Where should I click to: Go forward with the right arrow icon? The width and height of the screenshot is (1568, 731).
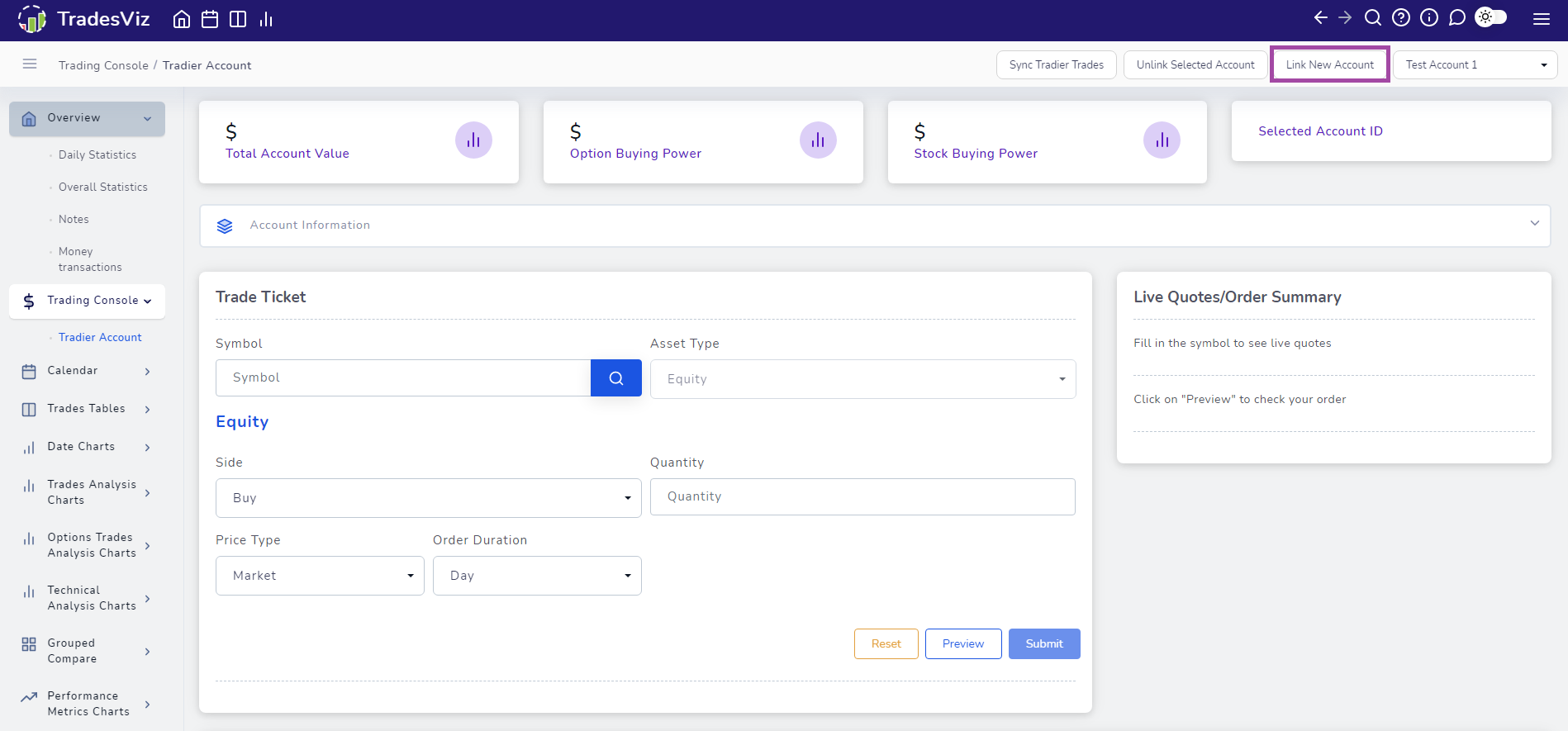[1345, 17]
